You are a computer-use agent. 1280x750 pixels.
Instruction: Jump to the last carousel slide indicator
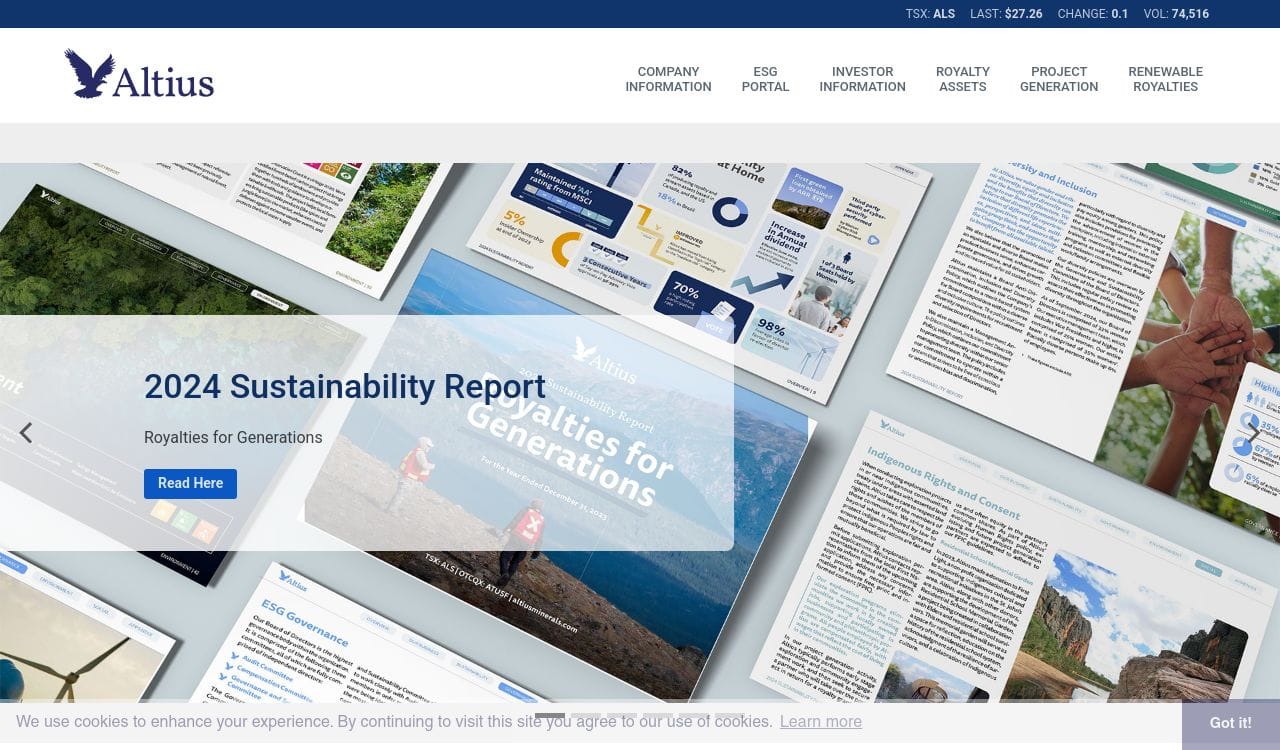[x=729, y=716]
